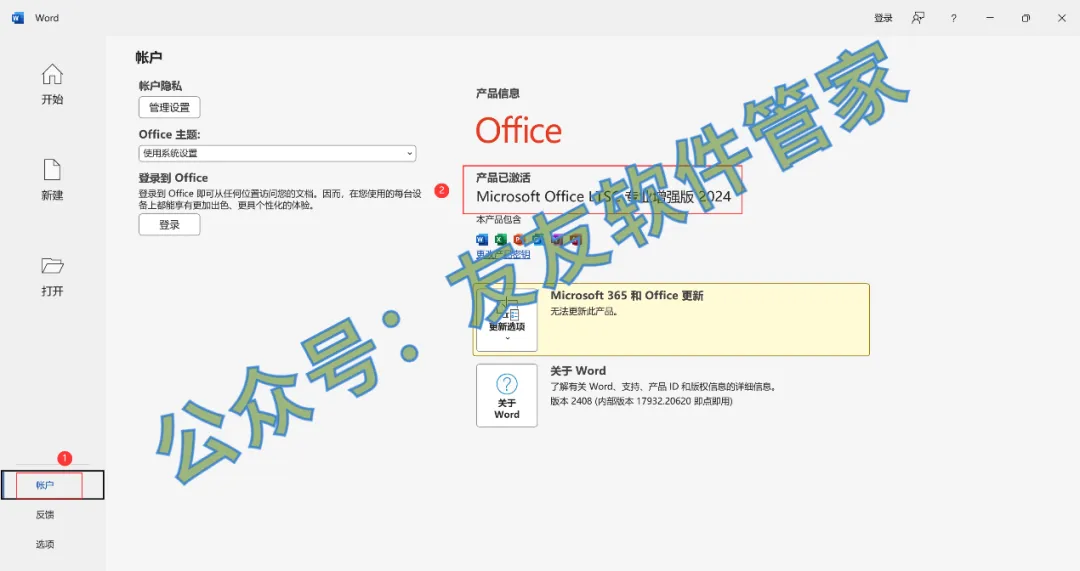The height and width of the screenshot is (571, 1080).
Task: Click the 产品已激活 text
Action: [503, 178]
